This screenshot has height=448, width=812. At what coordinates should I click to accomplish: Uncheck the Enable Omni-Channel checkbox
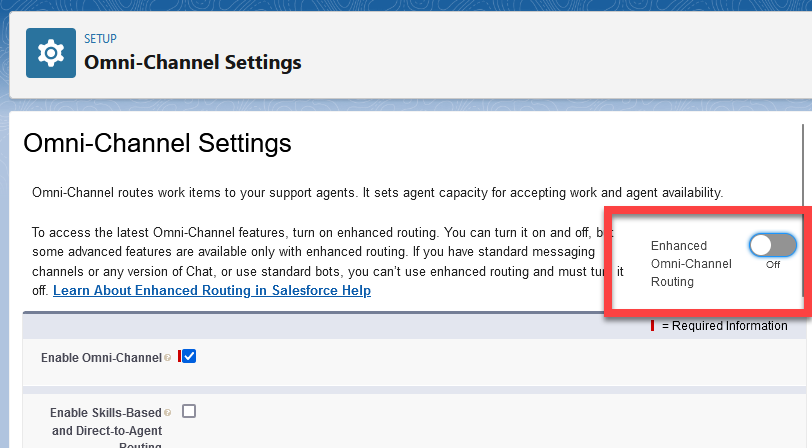click(x=189, y=356)
